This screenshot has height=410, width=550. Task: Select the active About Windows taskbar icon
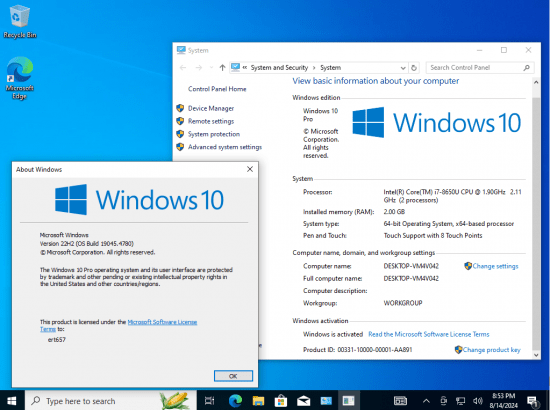point(348,401)
